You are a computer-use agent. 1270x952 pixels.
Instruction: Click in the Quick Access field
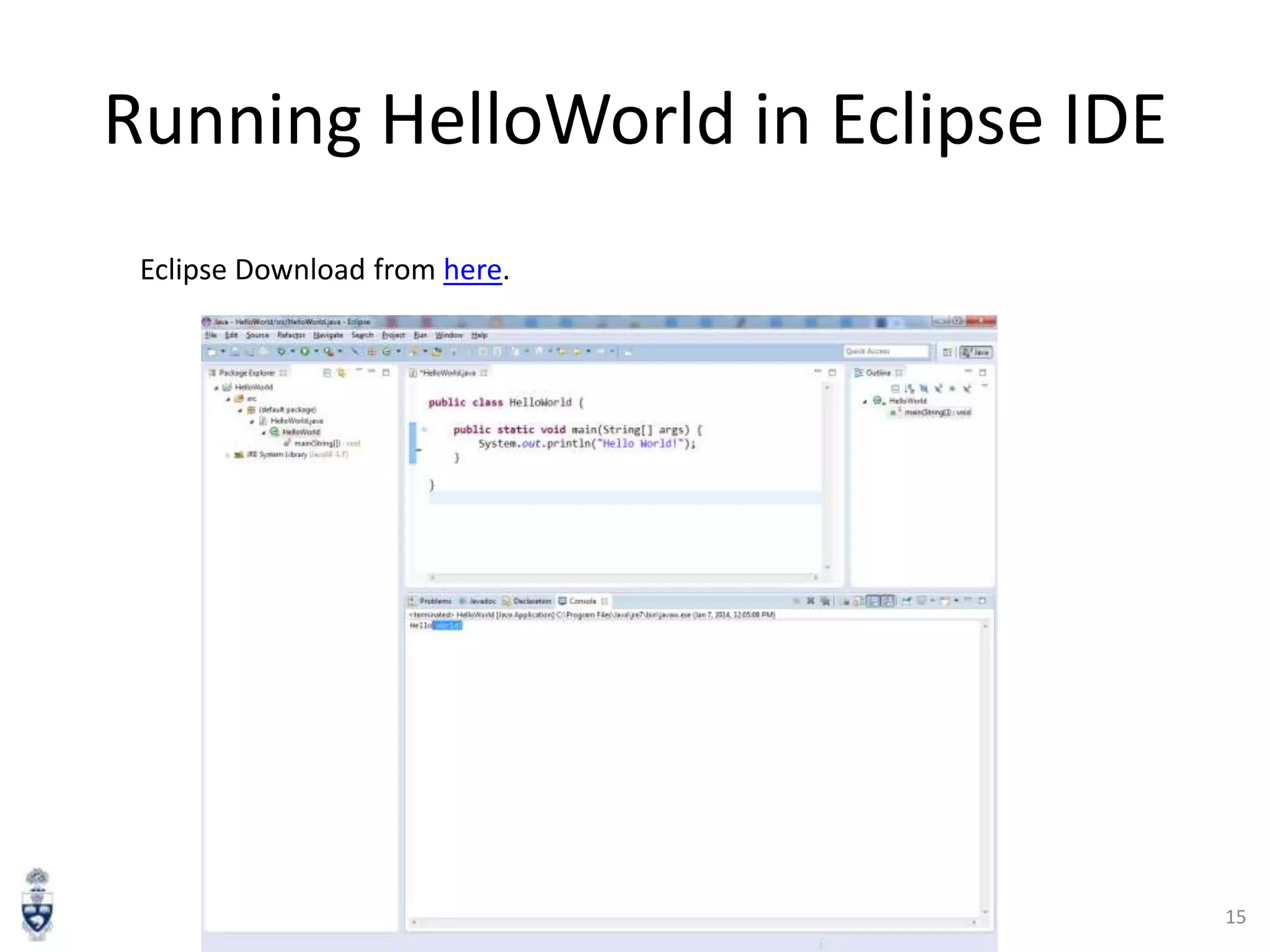pos(886,351)
